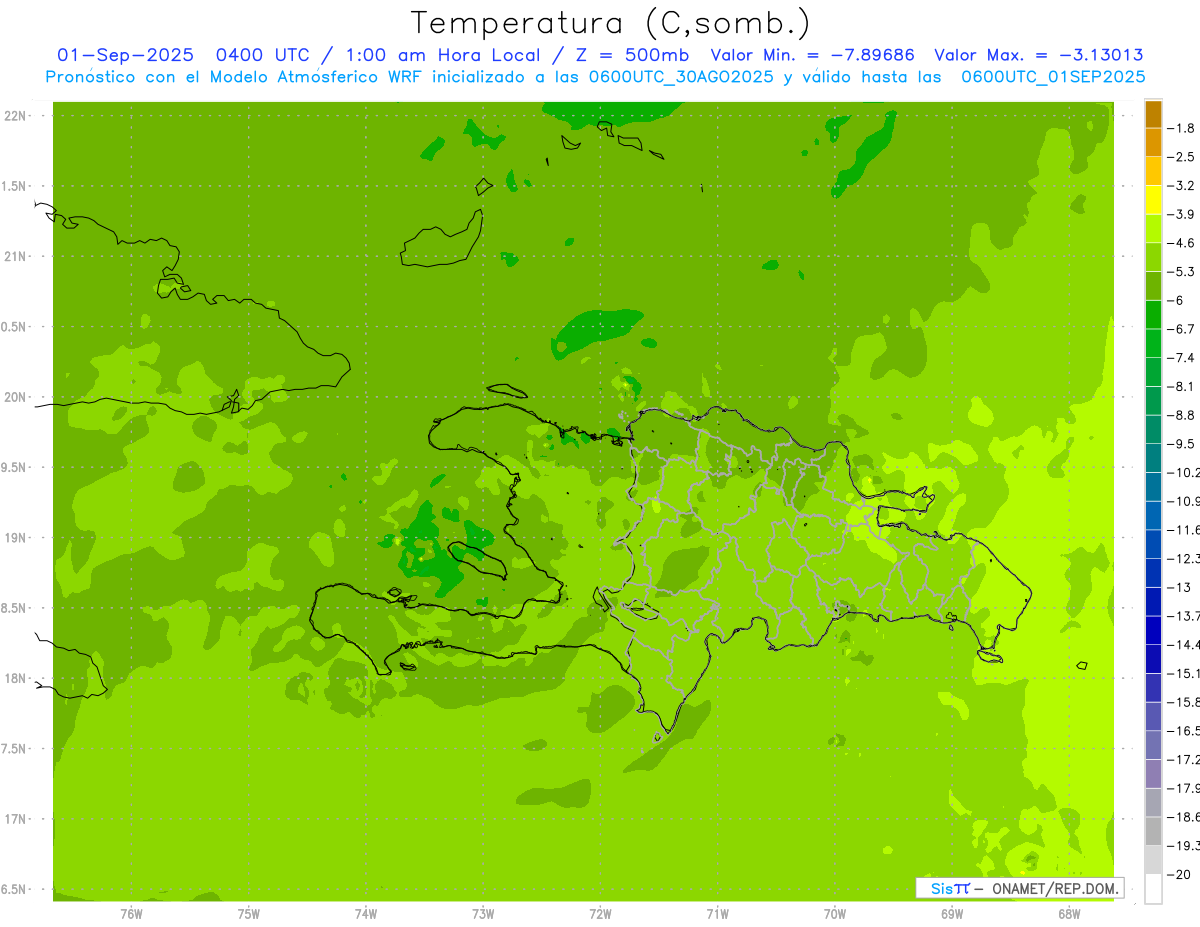
Task: Click the '7.5N' latitude axis label
Action: [x=15, y=749]
